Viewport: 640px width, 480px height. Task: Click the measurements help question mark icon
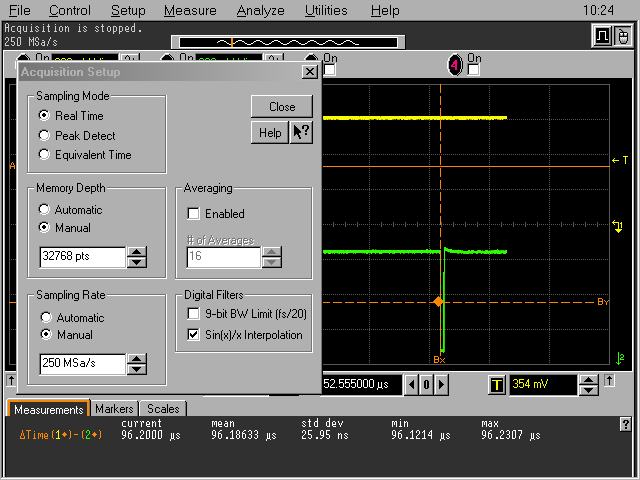pos(625,425)
